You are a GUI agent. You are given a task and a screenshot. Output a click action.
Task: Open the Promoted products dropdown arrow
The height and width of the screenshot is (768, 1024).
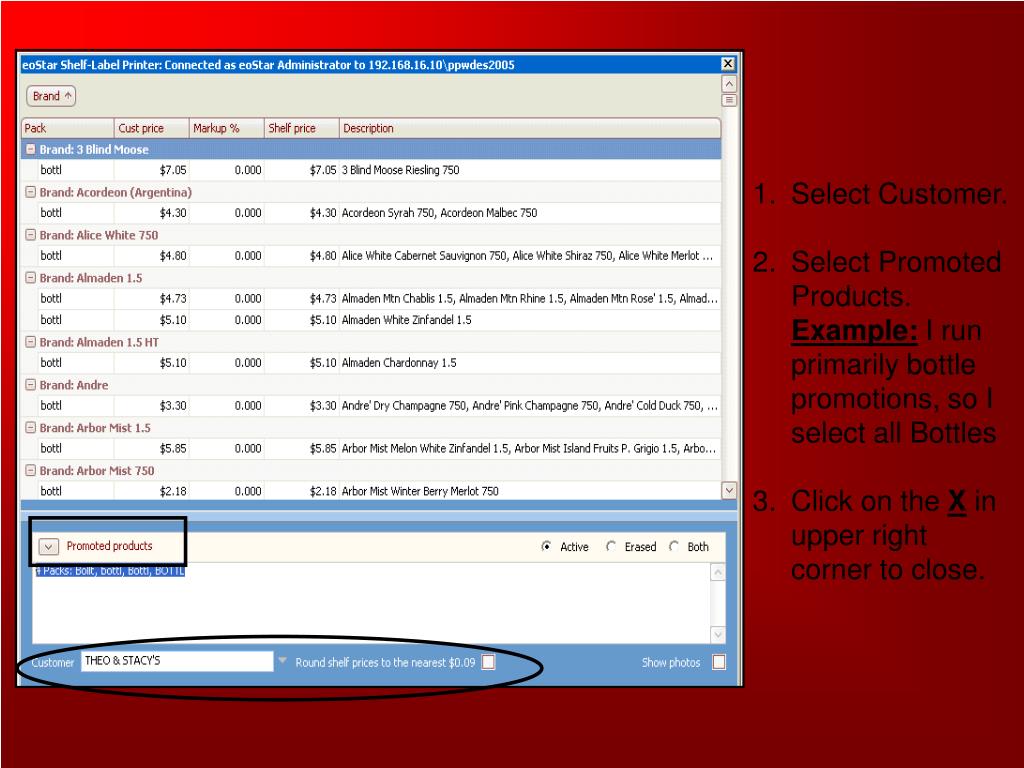click(48, 547)
